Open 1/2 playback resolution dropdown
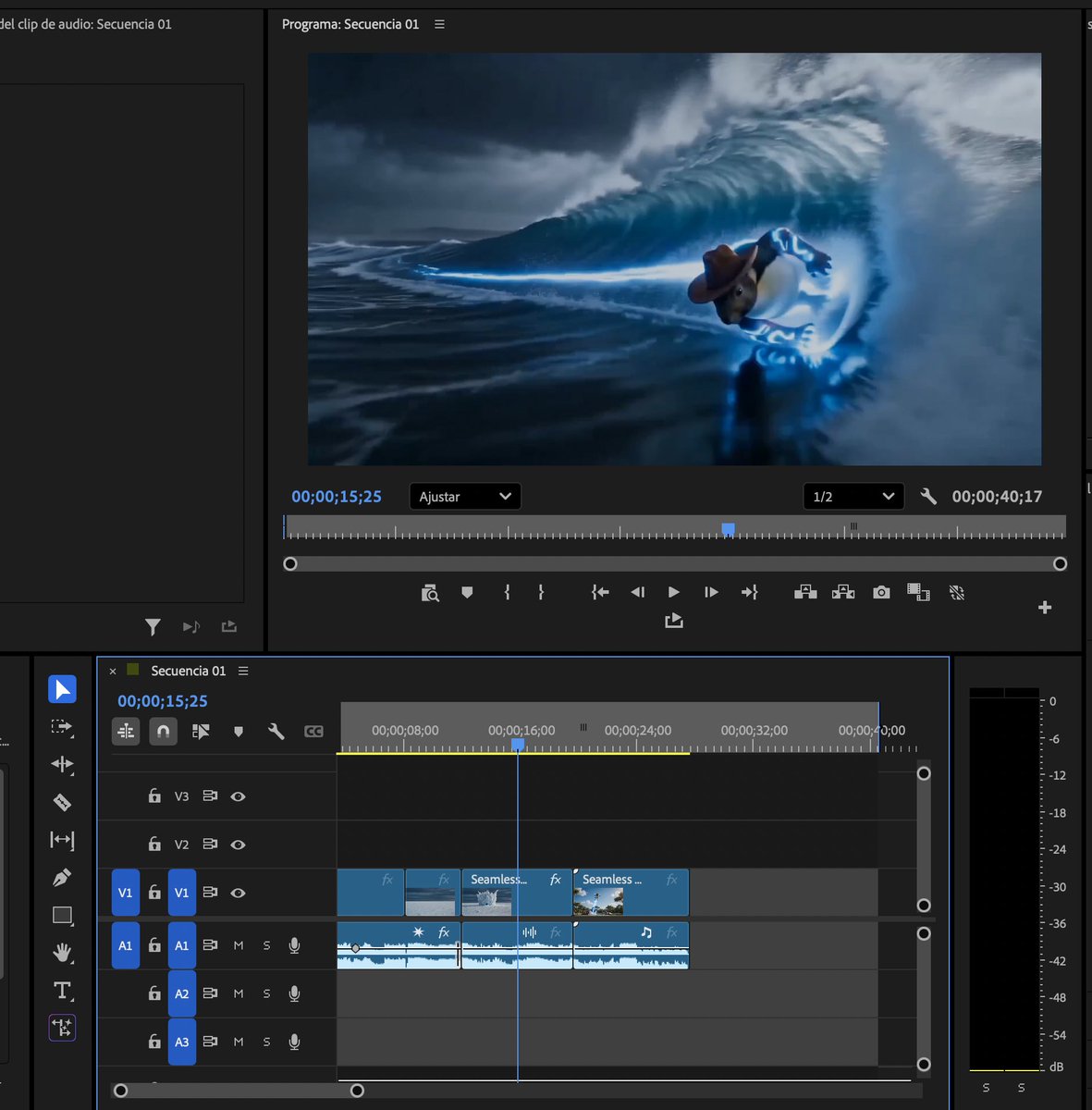Viewport: 1092px width, 1110px height. pyautogui.click(x=853, y=497)
